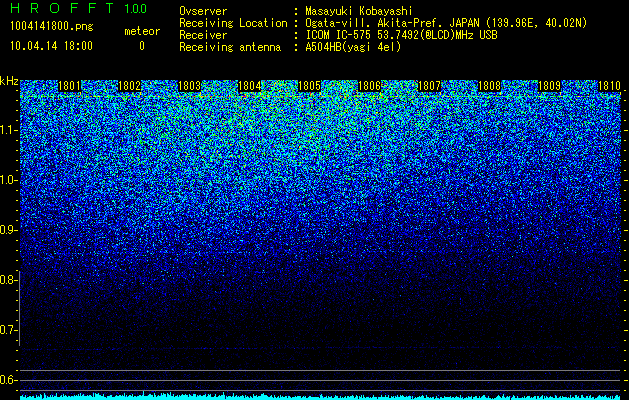Click the 1808 time marker
The width and height of the screenshot is (629, 400).
489,86
